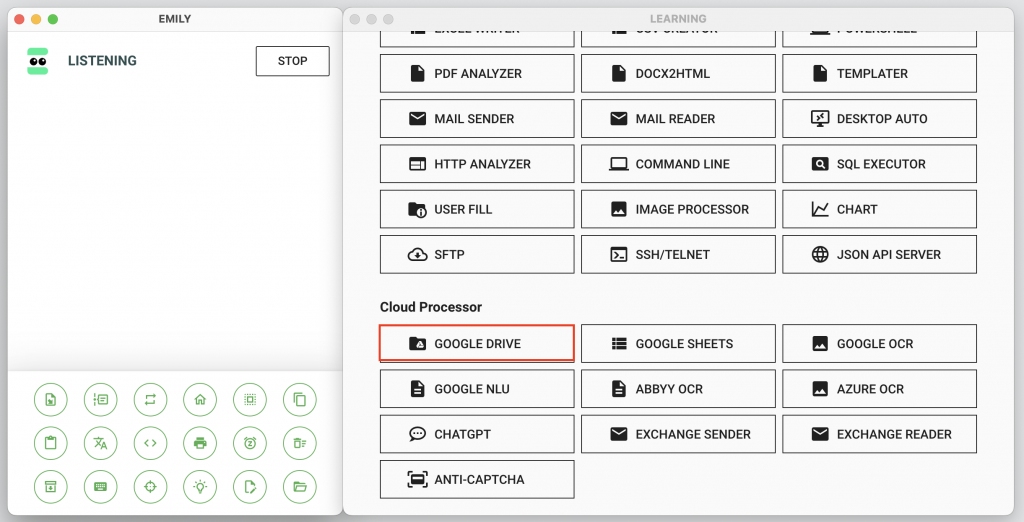Click the repeat loop arrows icon
This screenshot has height=522, width=1024.
click(150, 399)
